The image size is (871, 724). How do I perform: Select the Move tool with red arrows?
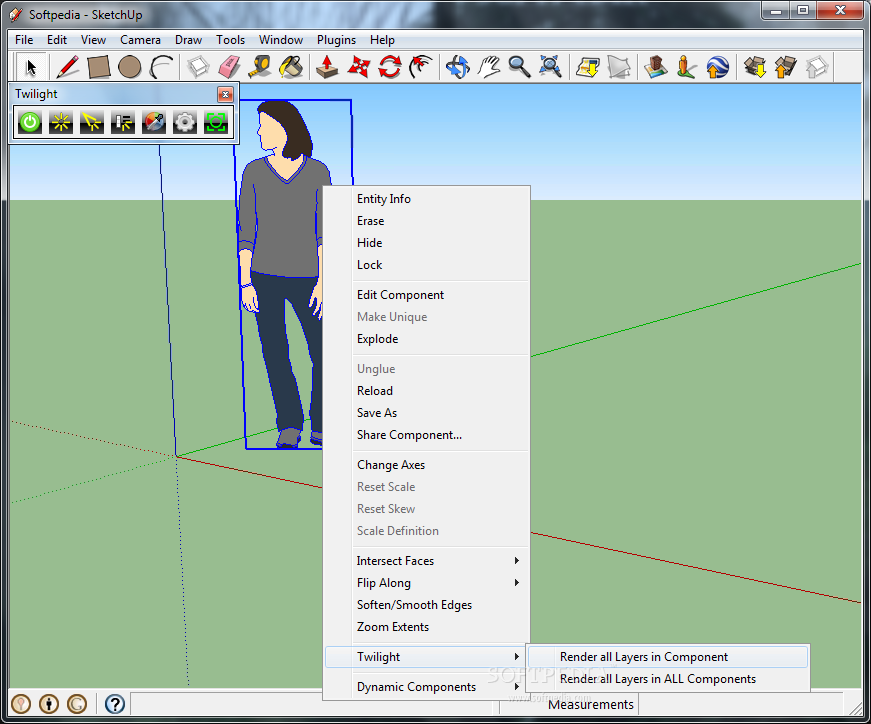click(358, 67)
